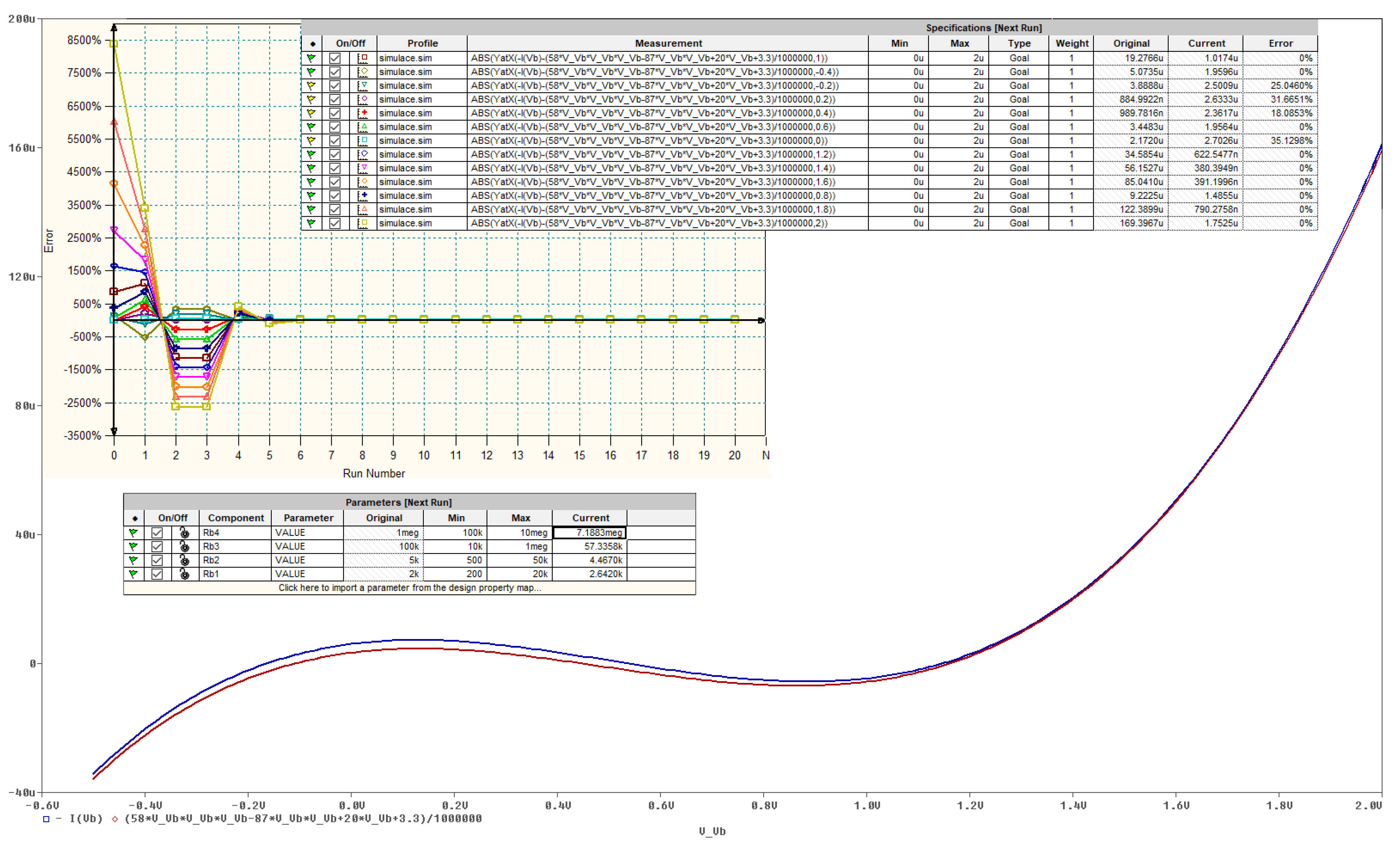Click the lock icon for parameter Rb1
This screenshot has height=852, width=1400.
(184, 574)
